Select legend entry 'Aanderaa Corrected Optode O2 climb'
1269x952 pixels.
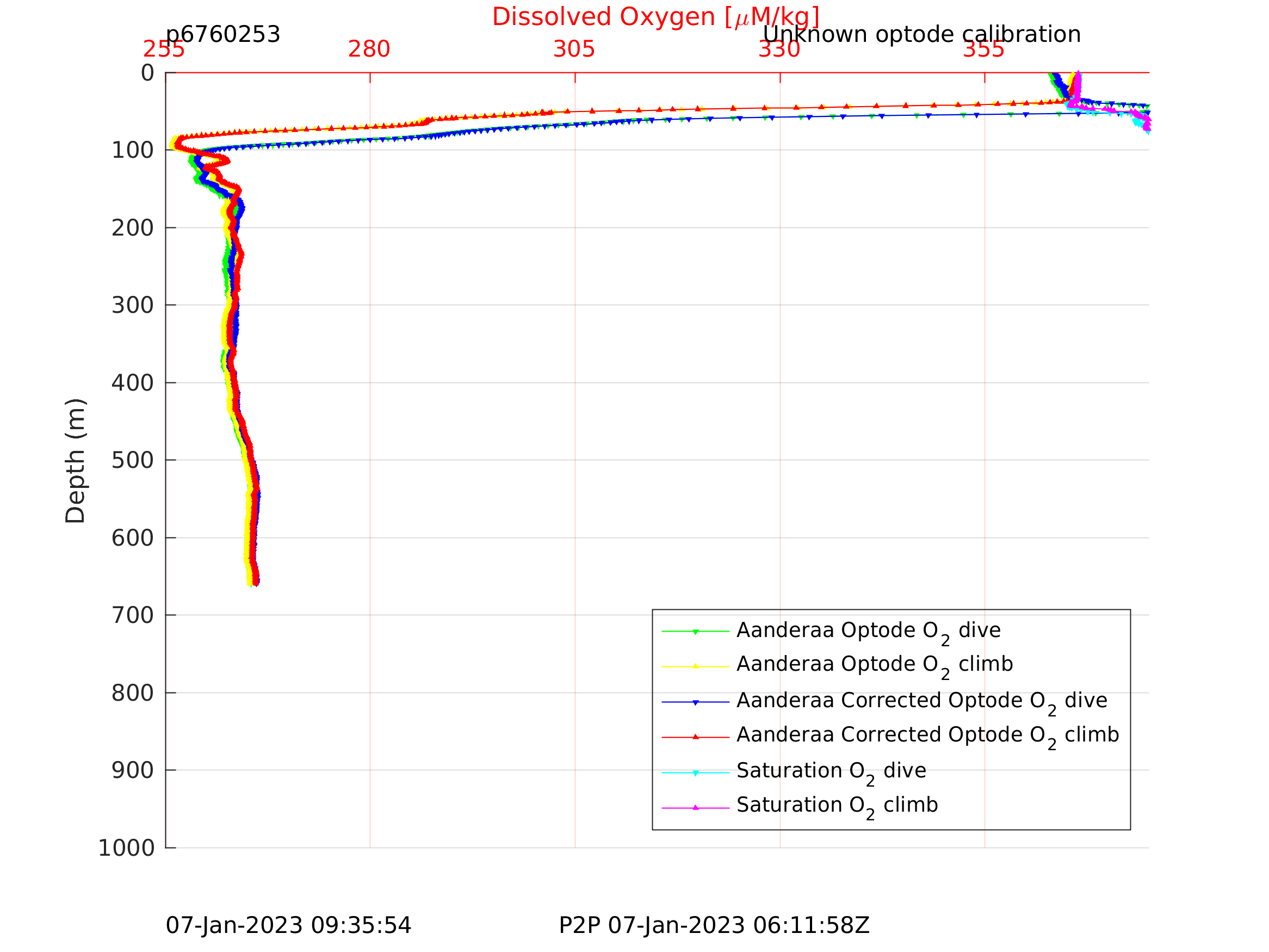927,737
